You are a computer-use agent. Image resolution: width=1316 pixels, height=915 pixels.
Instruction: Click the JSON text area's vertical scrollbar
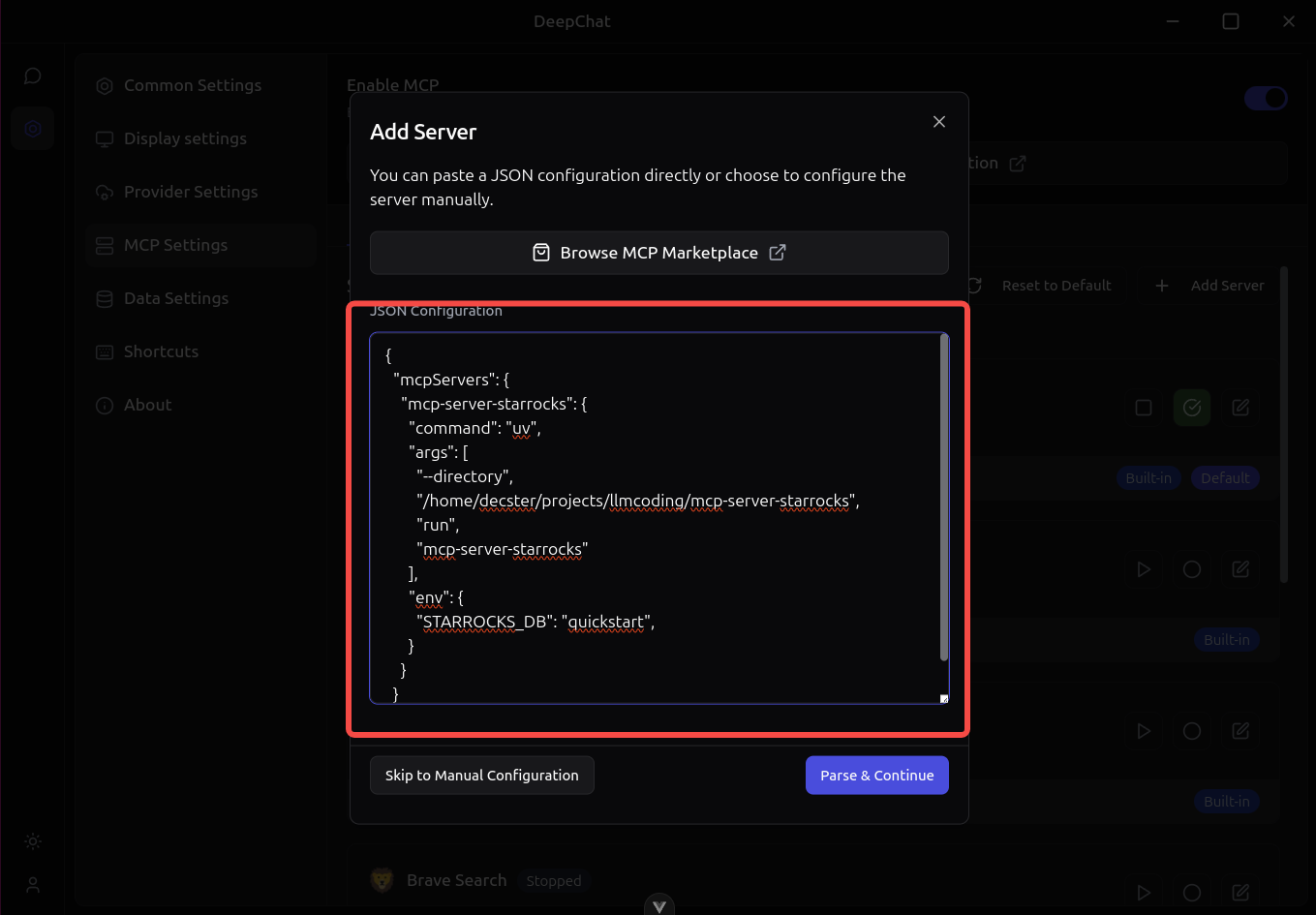click(944, 499)
